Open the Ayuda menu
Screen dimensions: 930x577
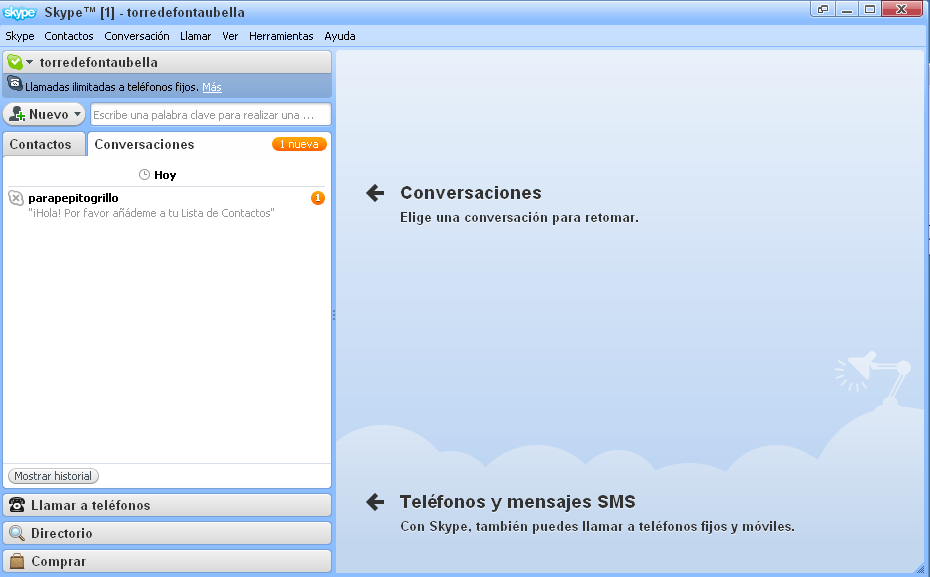tap(340, 36)
